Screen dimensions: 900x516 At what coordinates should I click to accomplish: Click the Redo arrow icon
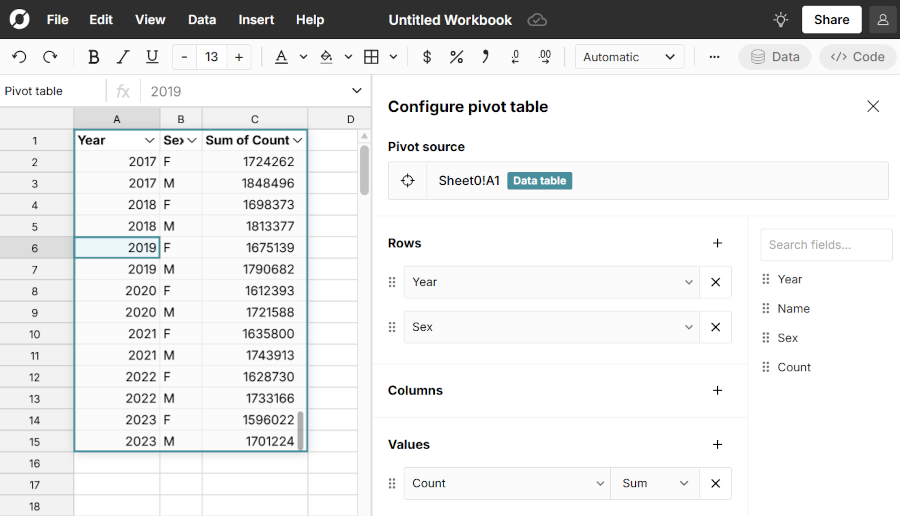(50, 57)
